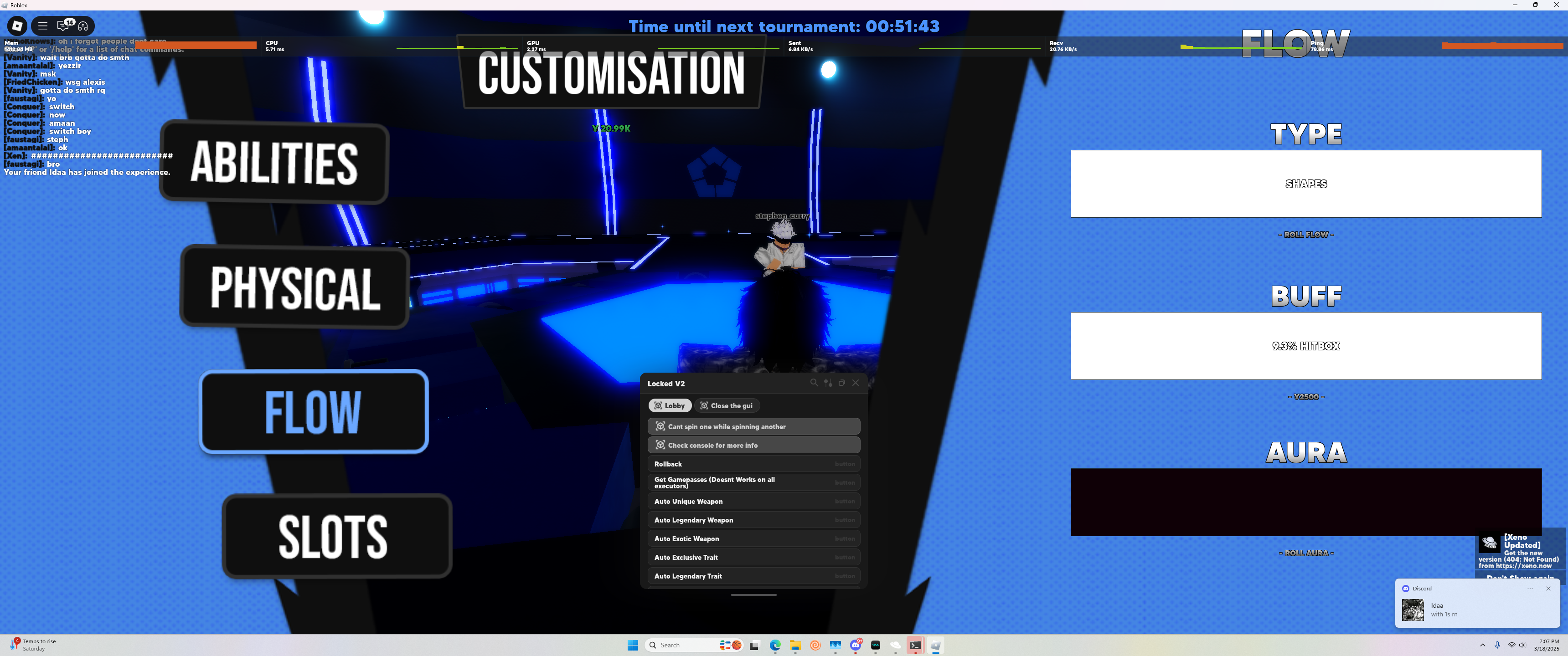Open the hamburger menu in Roblox topbar
Viewport: 1568px width, 656px height.
(x=42, y=26)
